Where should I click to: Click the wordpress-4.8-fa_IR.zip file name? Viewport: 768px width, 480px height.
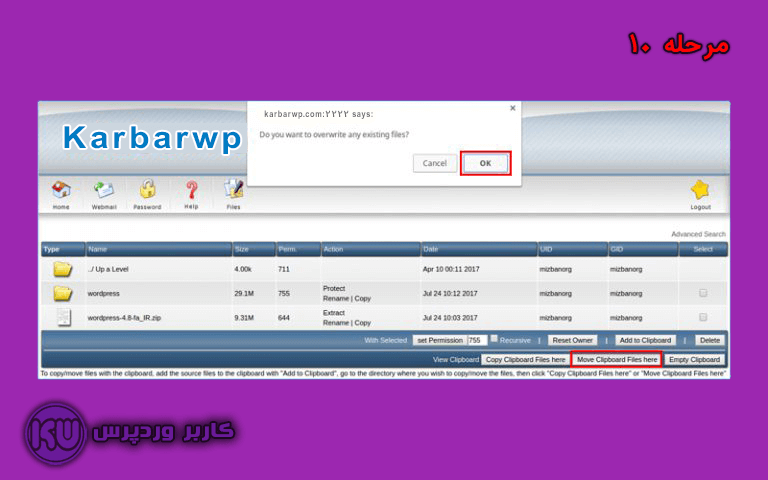124,318
